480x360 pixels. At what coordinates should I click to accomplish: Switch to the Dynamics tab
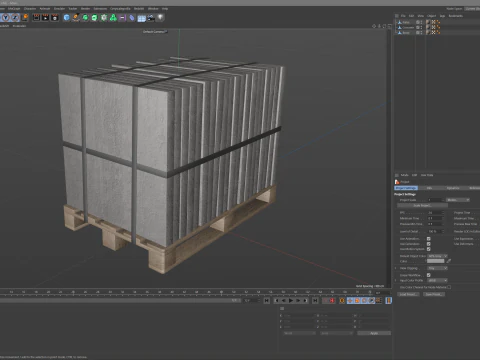click(x=453, y=188)
